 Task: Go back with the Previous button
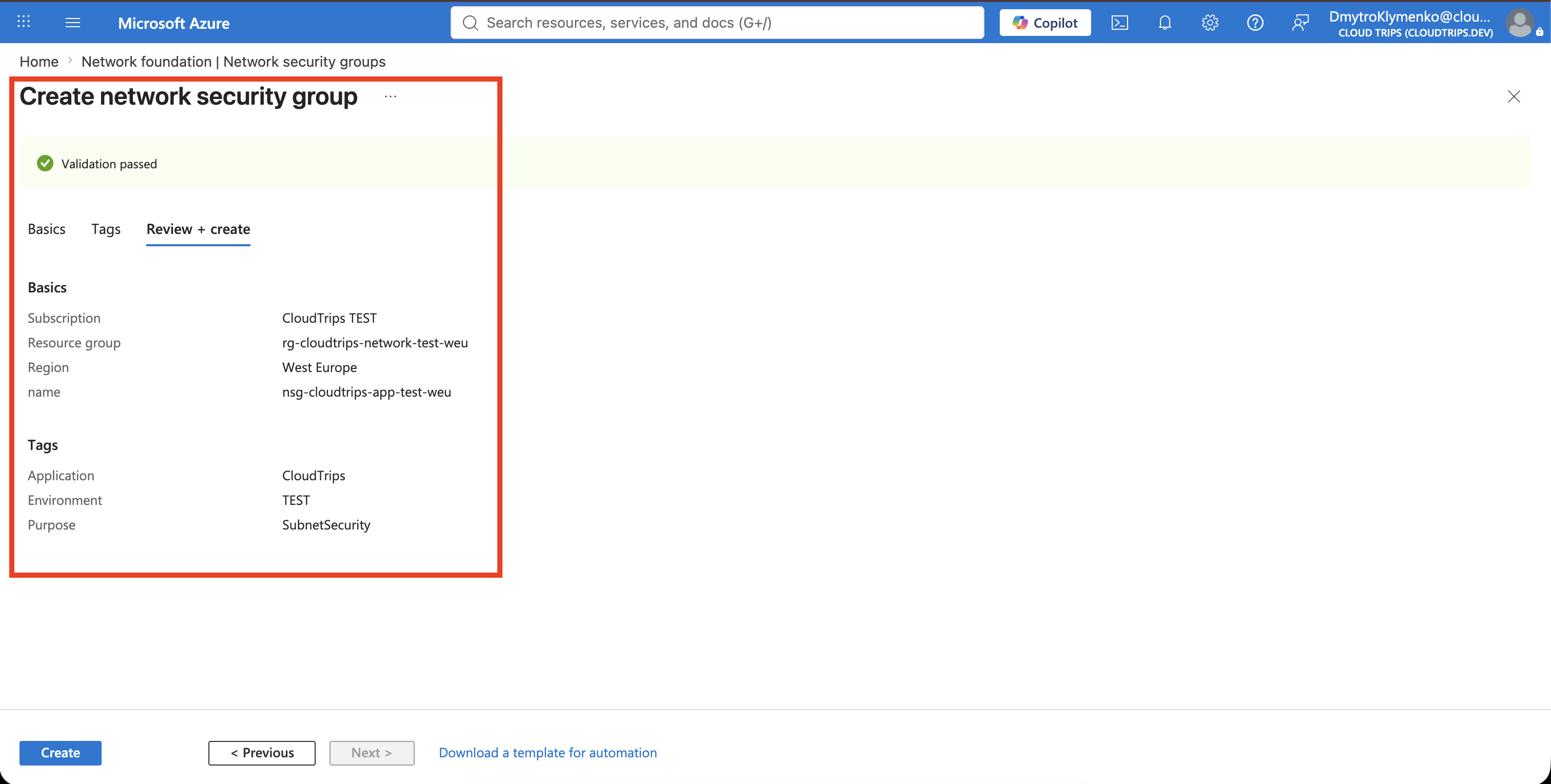(262, 753)
